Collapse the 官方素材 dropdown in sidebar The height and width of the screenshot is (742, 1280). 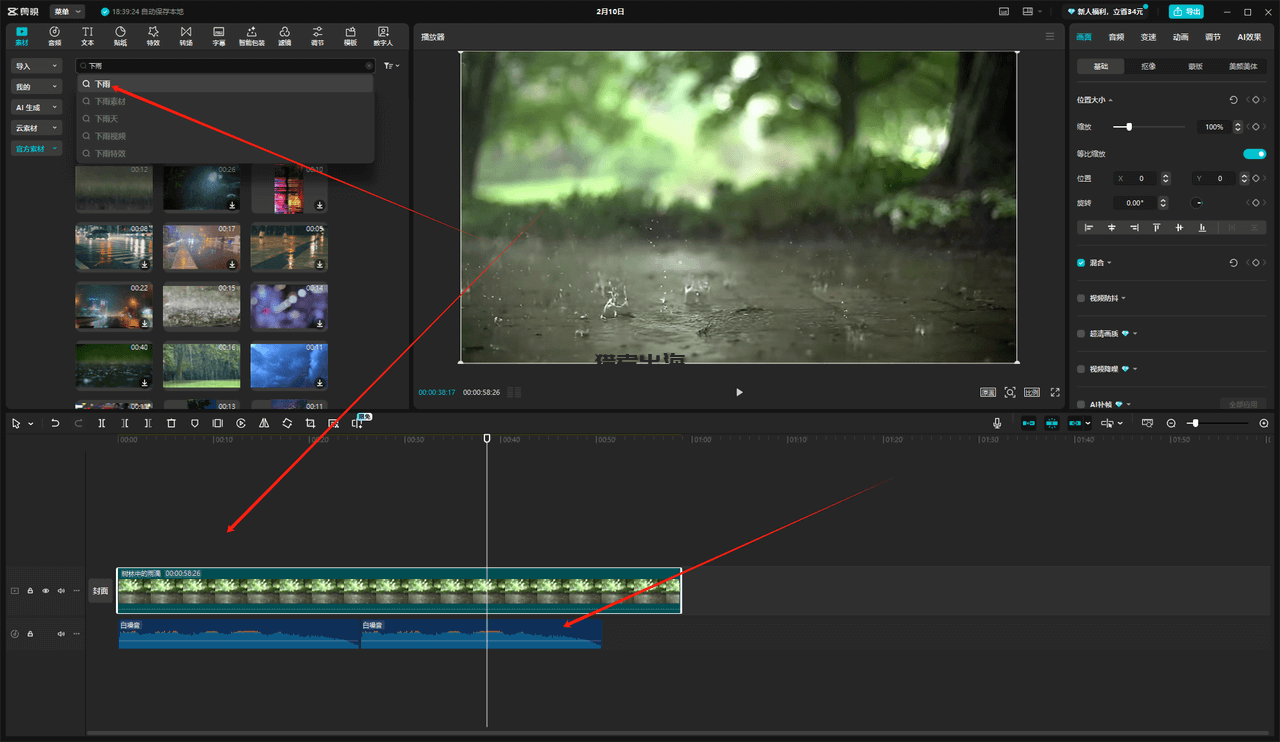37,149
